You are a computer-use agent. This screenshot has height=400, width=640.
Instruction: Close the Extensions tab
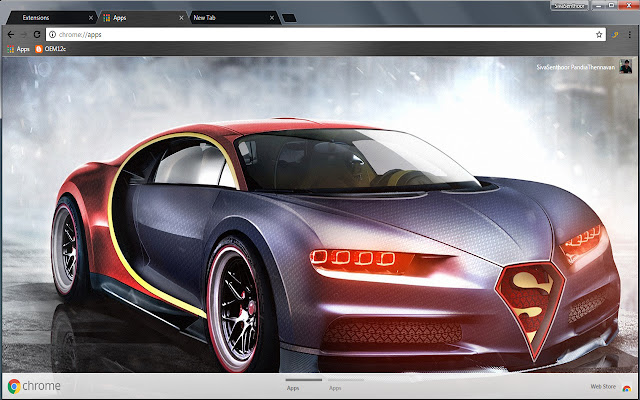point(91,18)
